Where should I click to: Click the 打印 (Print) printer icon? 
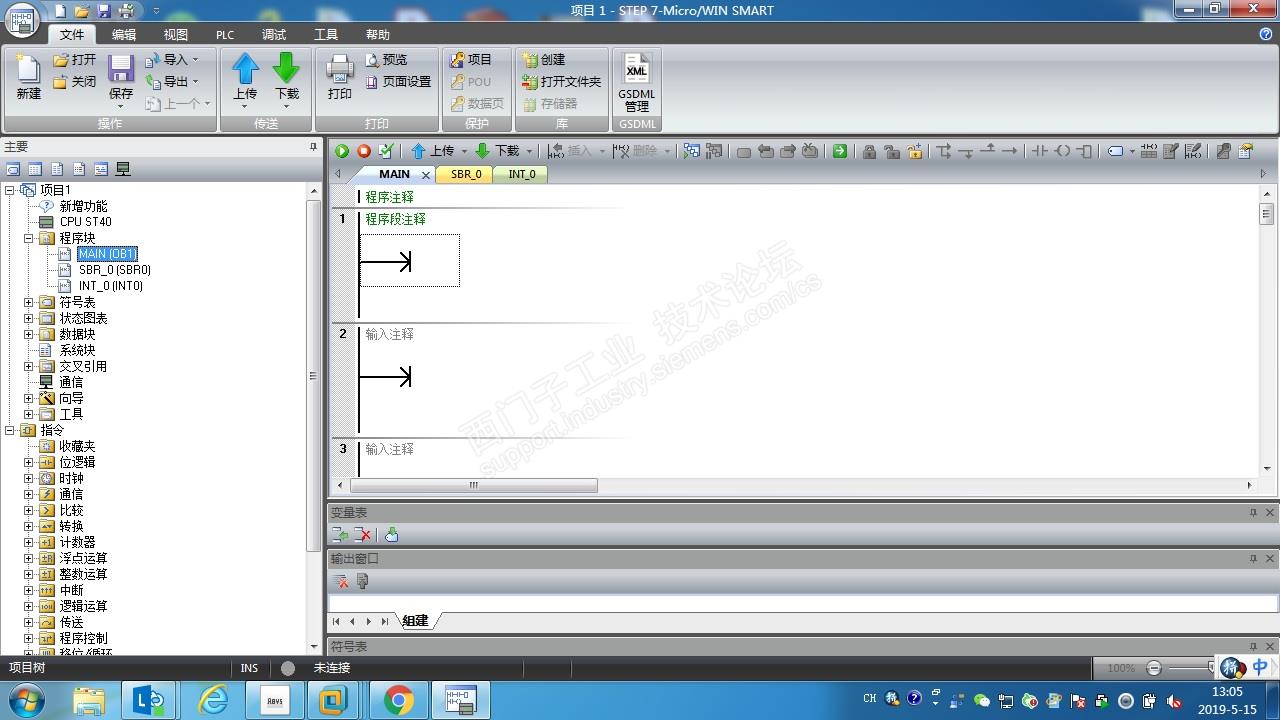[x=340, y=69]
